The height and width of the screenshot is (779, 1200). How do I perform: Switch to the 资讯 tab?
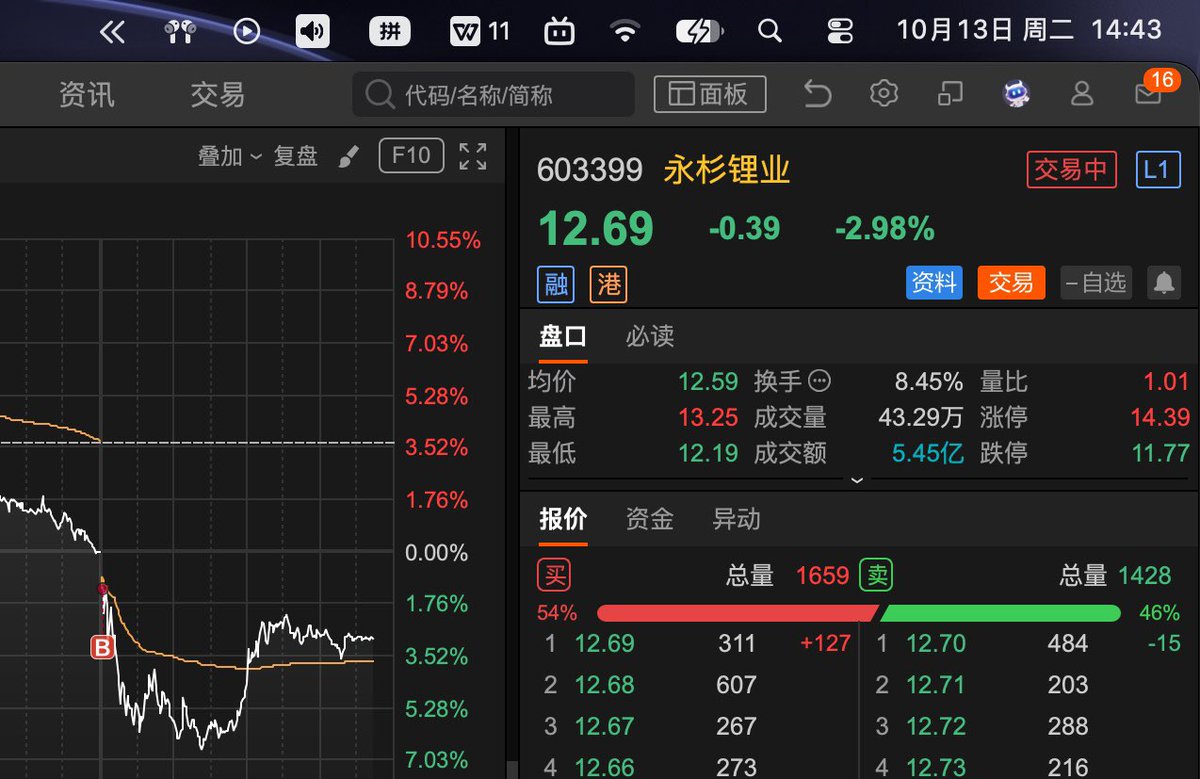point(87,95)
